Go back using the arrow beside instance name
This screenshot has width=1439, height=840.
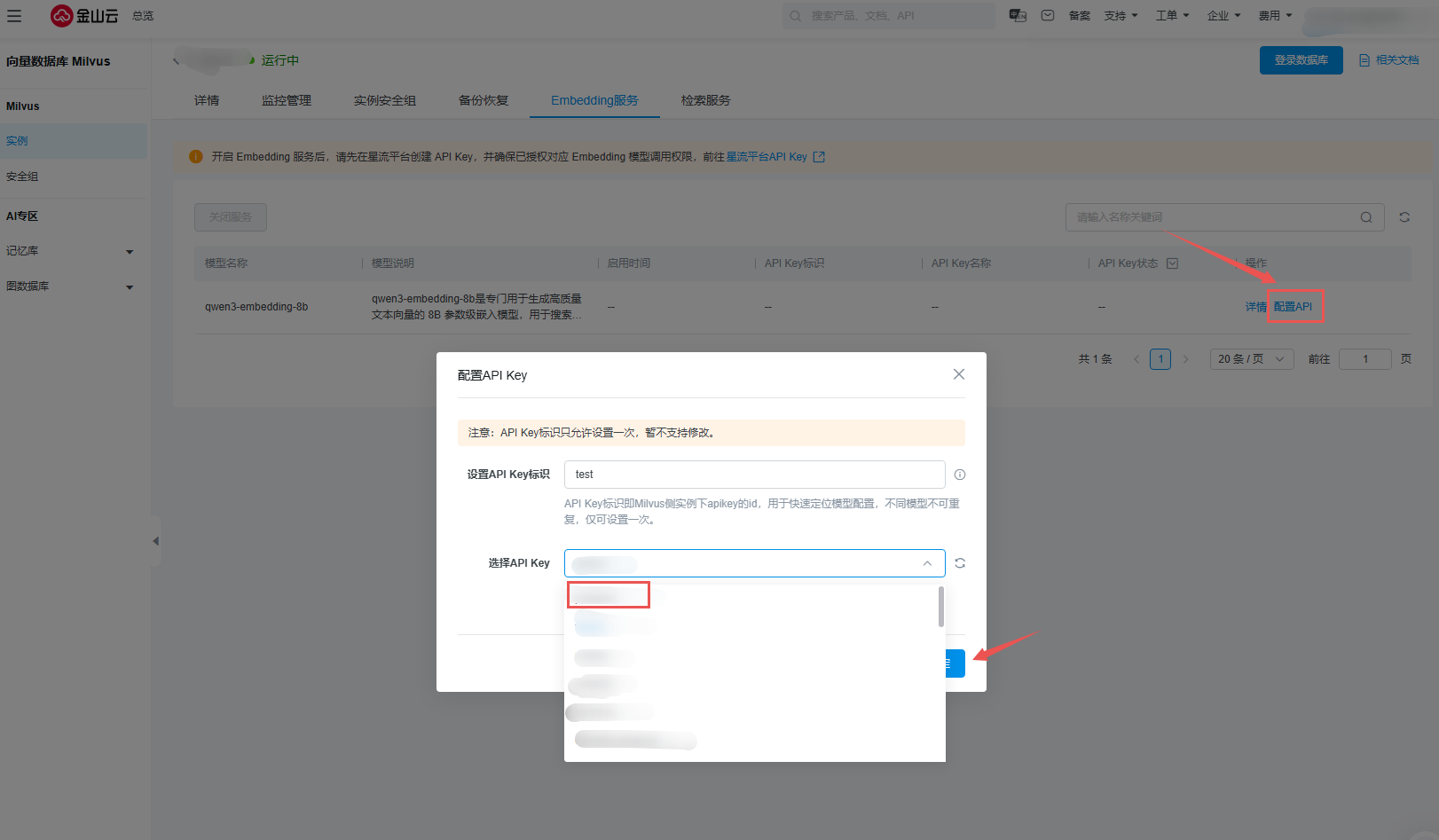[176, 60]
